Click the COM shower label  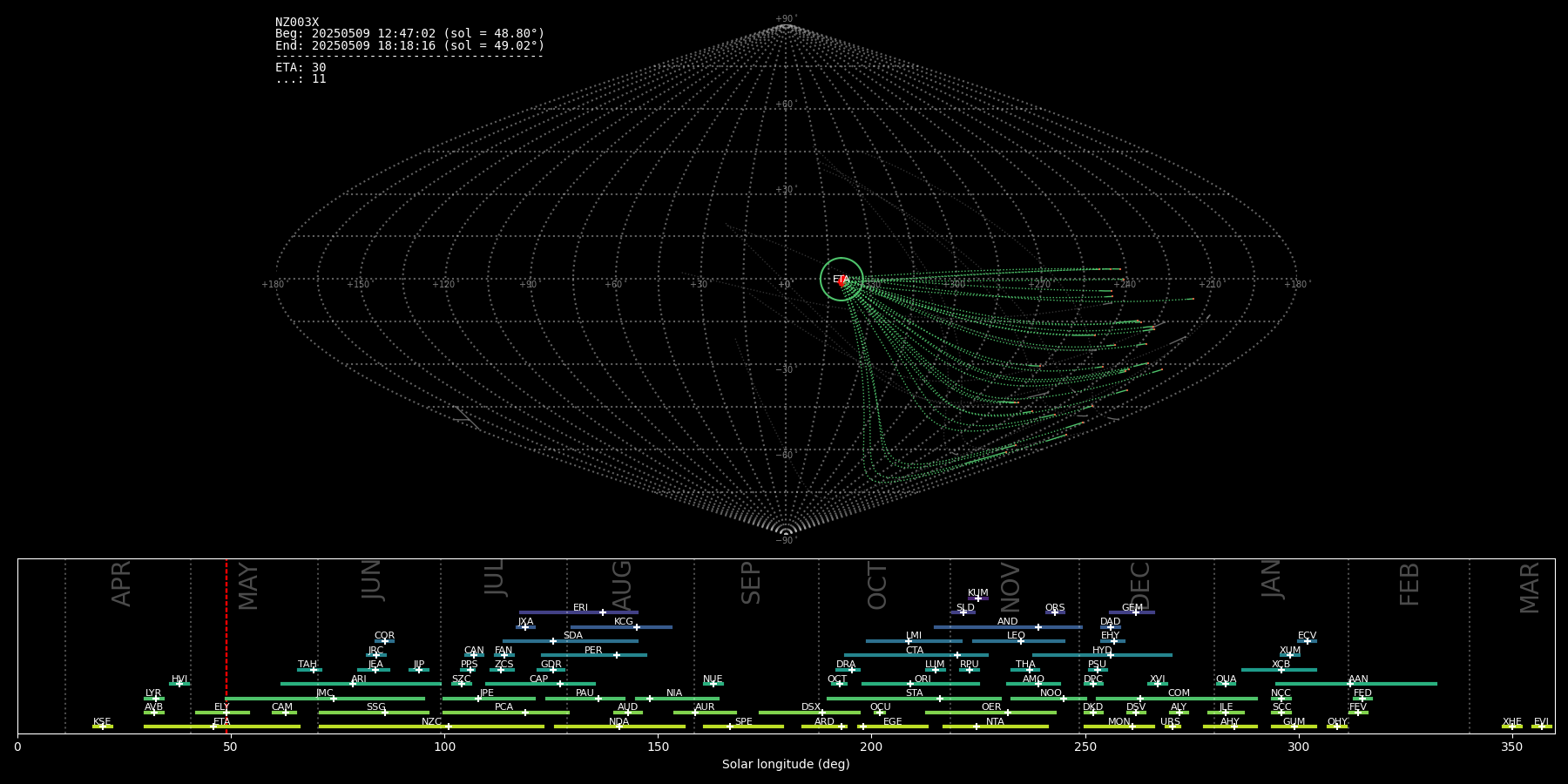pos(1179,693)
